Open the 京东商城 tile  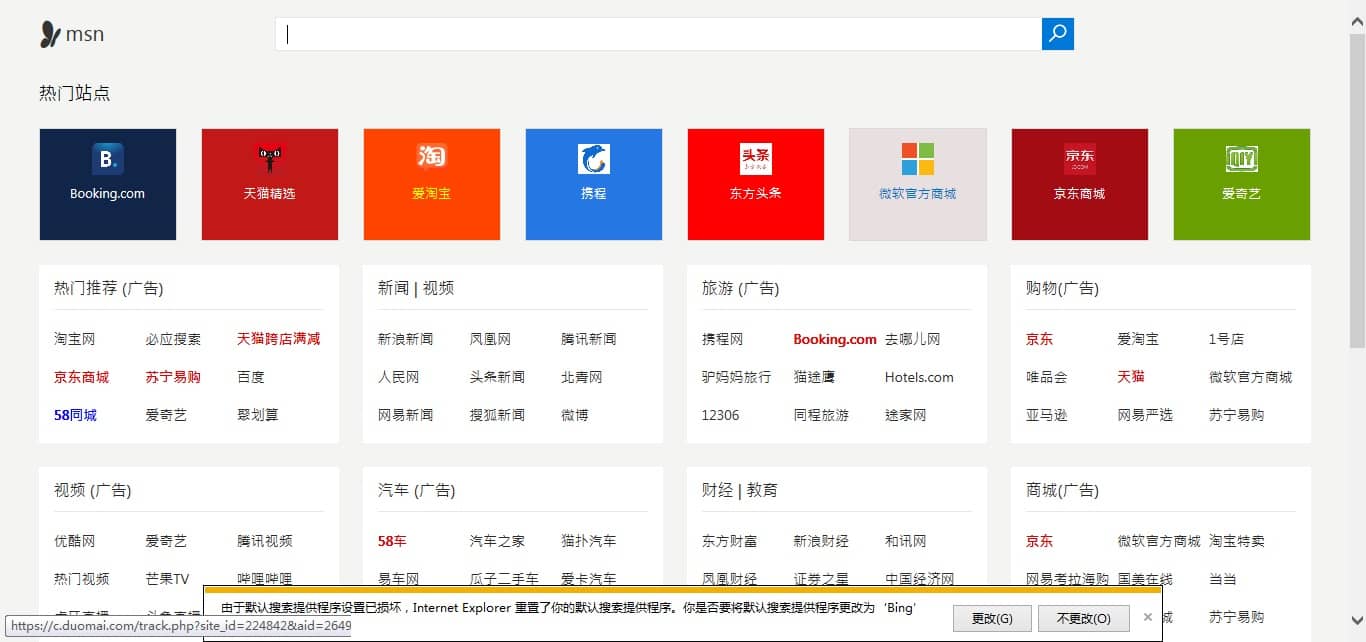1079,184
